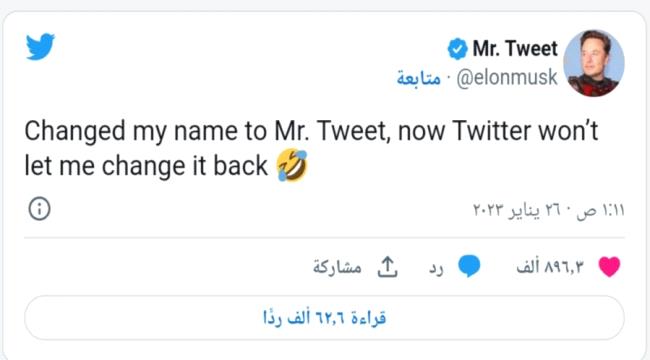
Task: Open the ٢٦ يناير ٢٠٢٣ date link
Action: [517, 210]
